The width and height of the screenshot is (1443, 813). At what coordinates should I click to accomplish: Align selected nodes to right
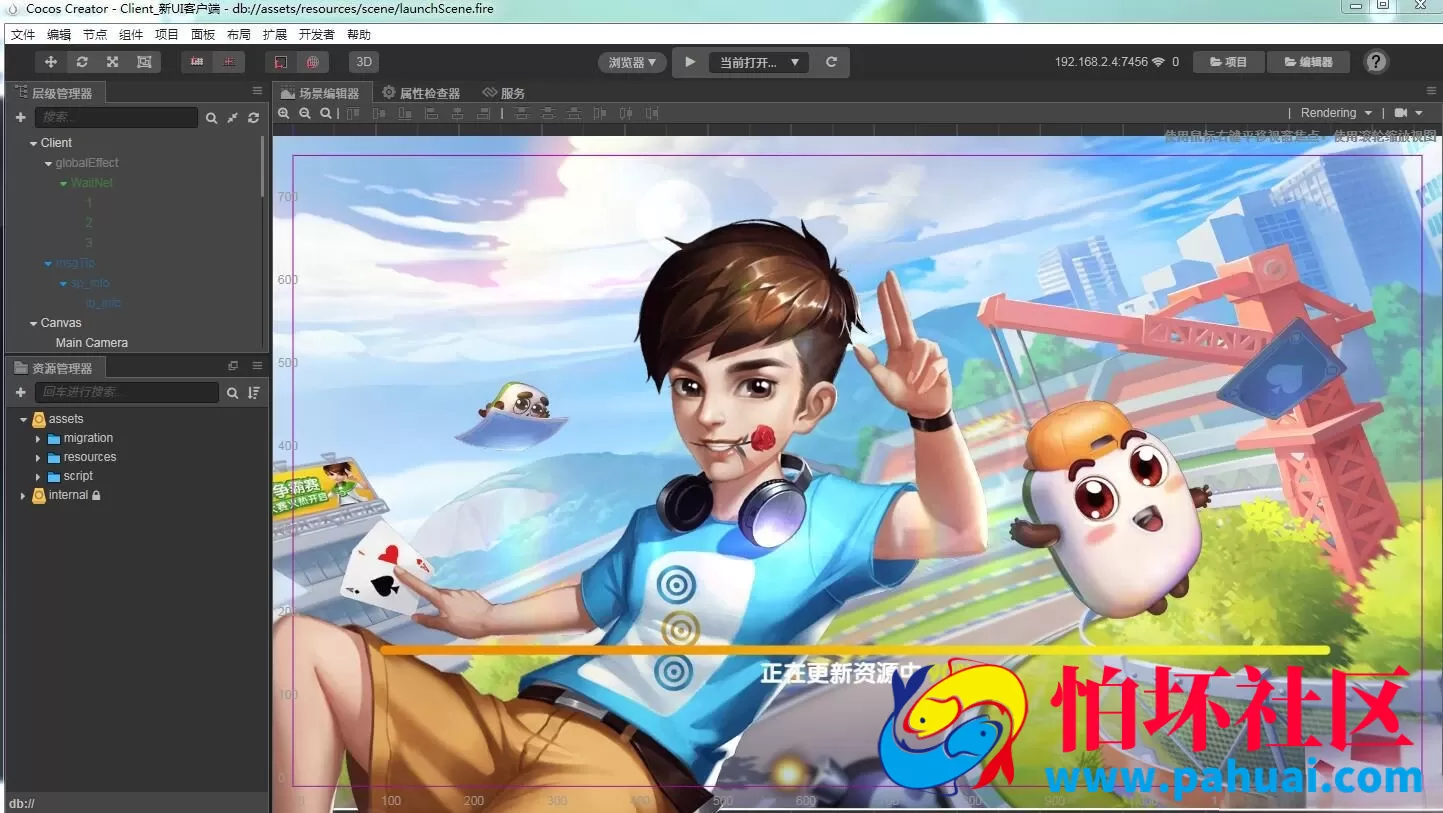click(483, 114)
